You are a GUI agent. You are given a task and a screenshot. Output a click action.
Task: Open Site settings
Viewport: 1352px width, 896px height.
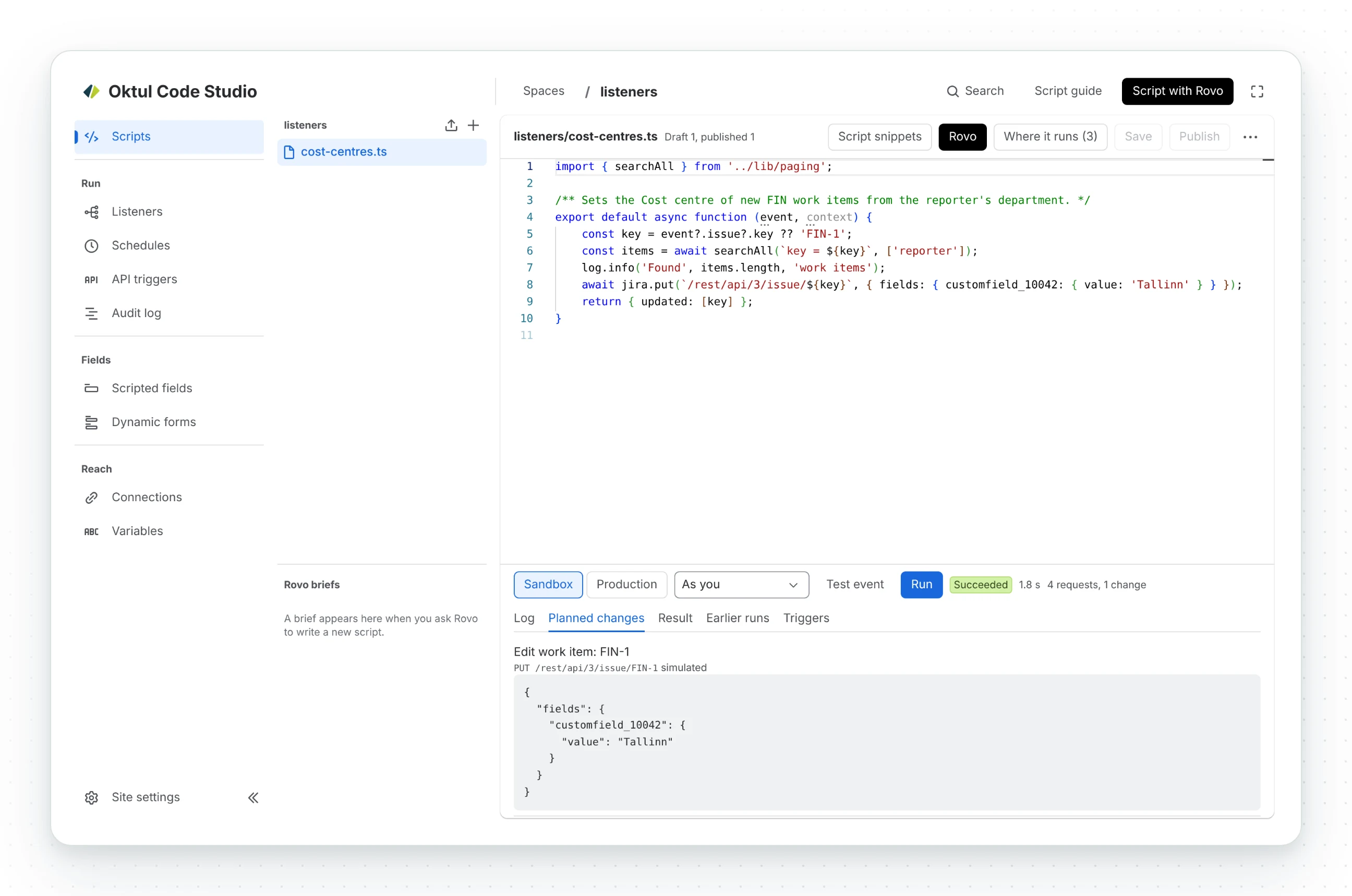[146, 798]
